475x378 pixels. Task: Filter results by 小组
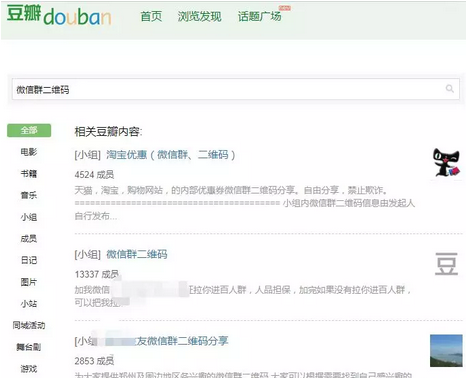(x=29, y=217)
